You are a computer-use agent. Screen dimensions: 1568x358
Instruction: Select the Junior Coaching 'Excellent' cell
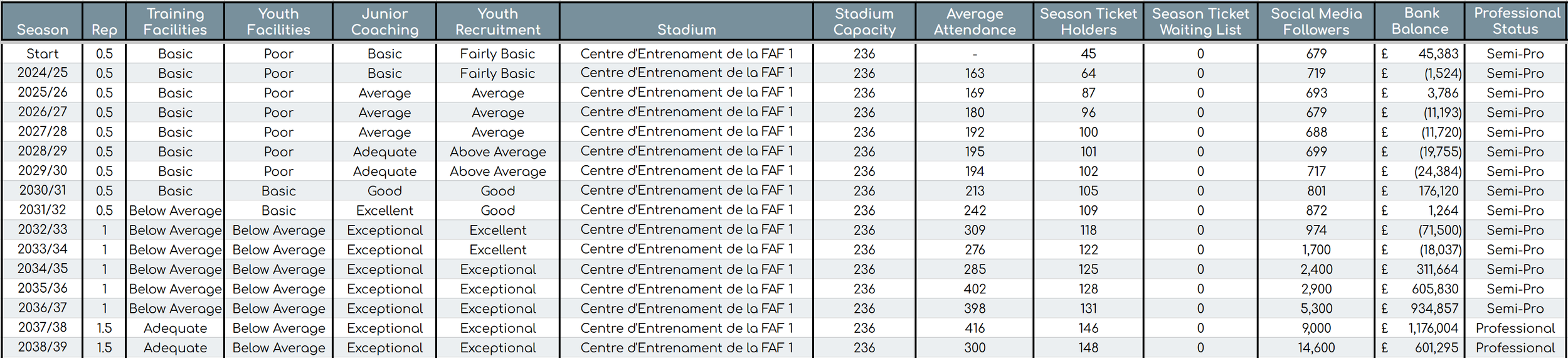click(384, 210)
